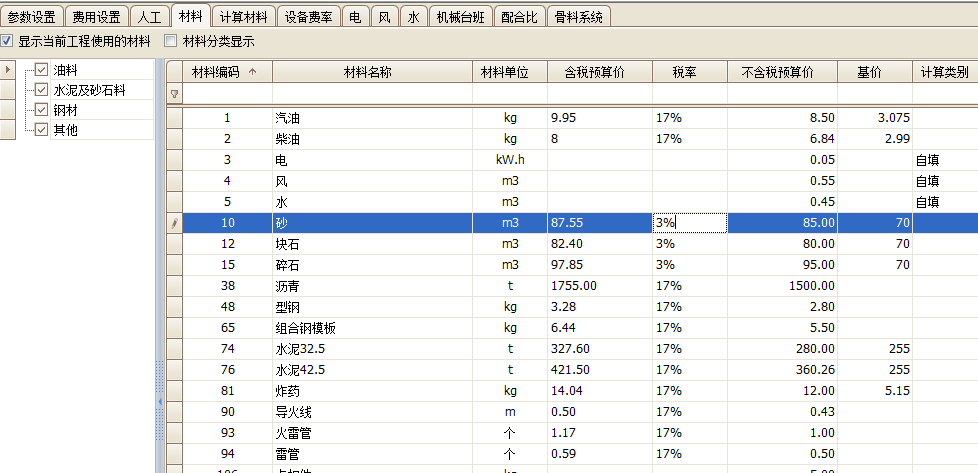Click the 材料名称 column header
978x473 pixels.
(x=372, y=72)
